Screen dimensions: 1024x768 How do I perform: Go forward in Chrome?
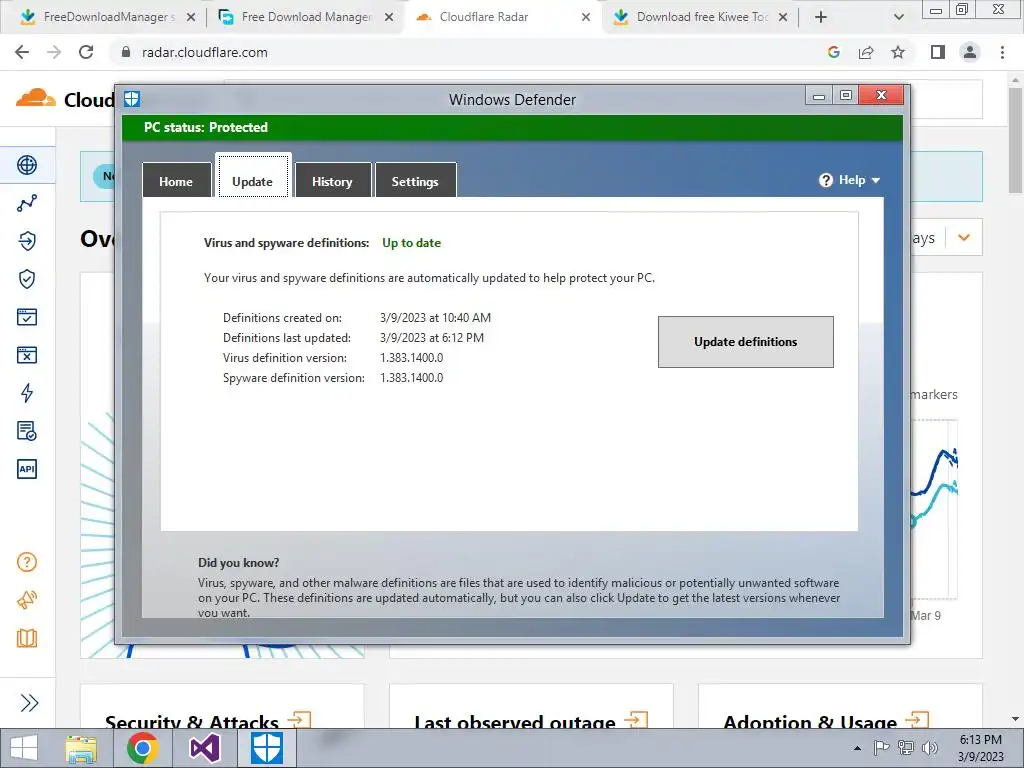click(x=54, y=52)
